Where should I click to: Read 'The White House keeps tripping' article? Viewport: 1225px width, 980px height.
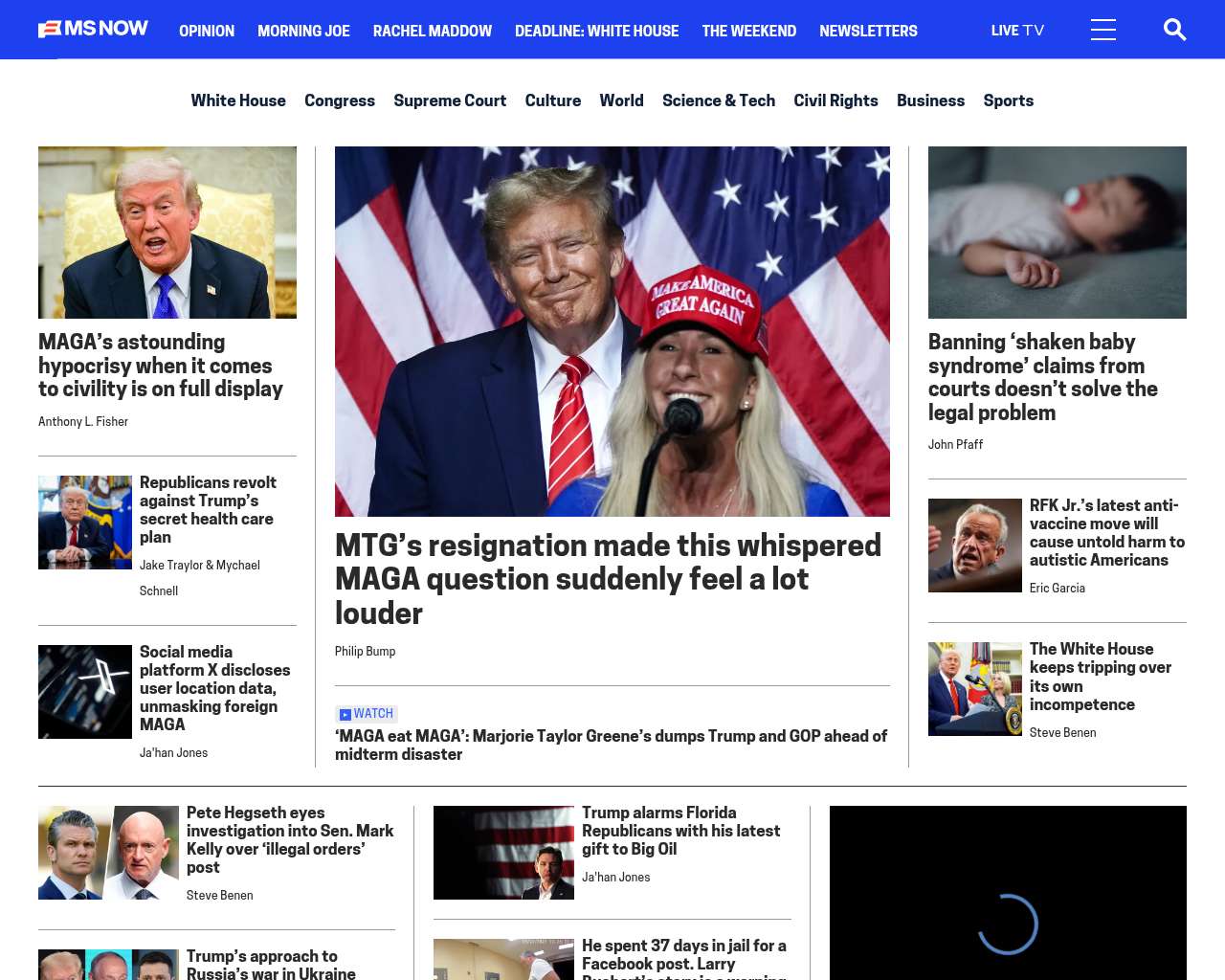[x=1101, y=677]
